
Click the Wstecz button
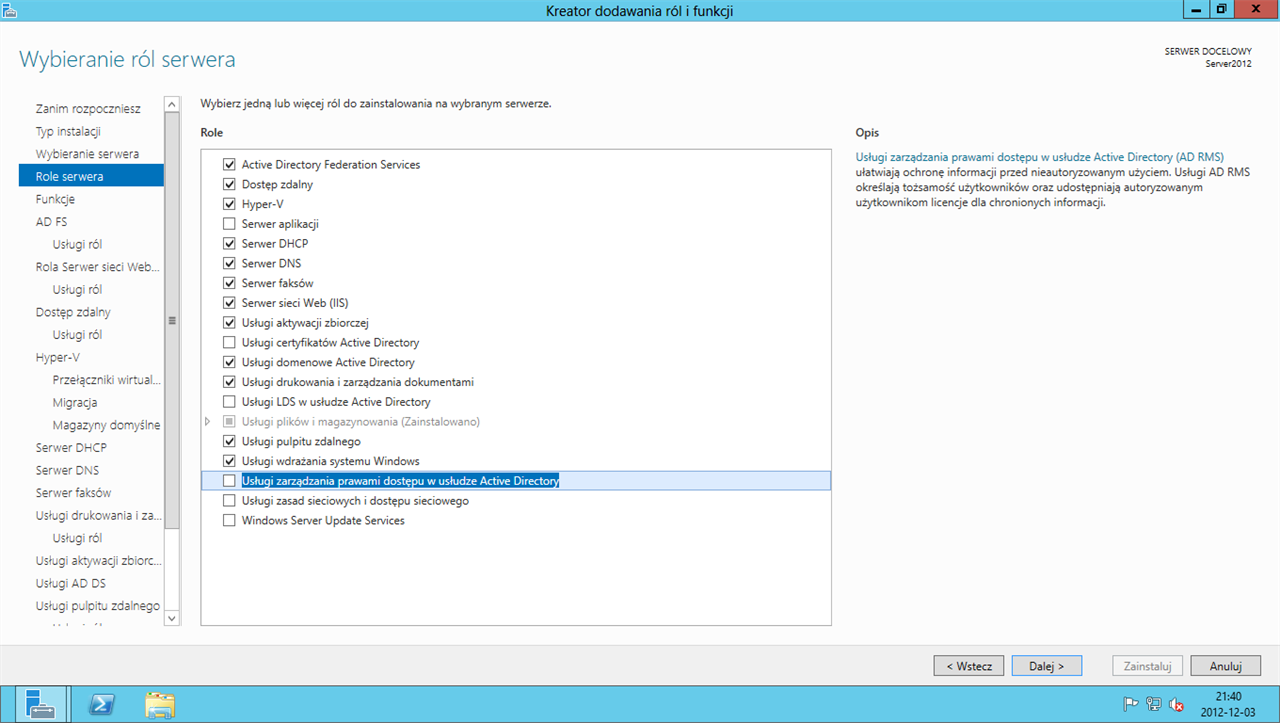(x=969, y=666)
